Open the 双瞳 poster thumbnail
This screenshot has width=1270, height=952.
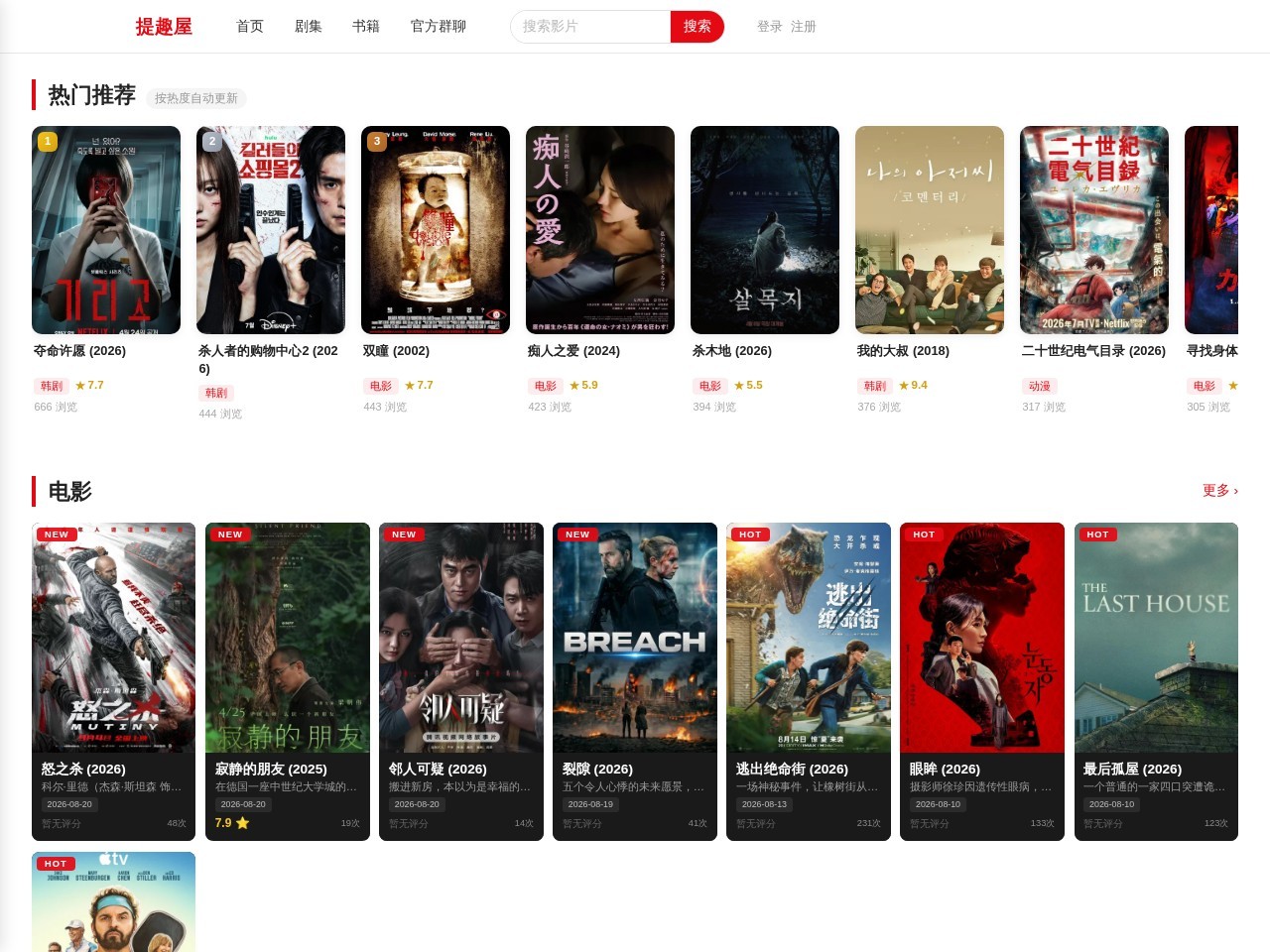[x=436, y=230]
